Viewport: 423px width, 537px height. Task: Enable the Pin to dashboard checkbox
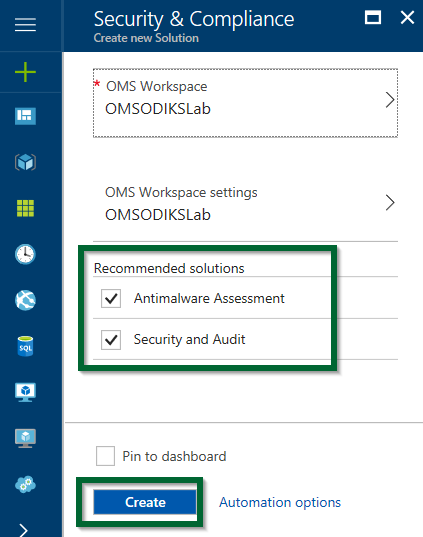[105, 456]
